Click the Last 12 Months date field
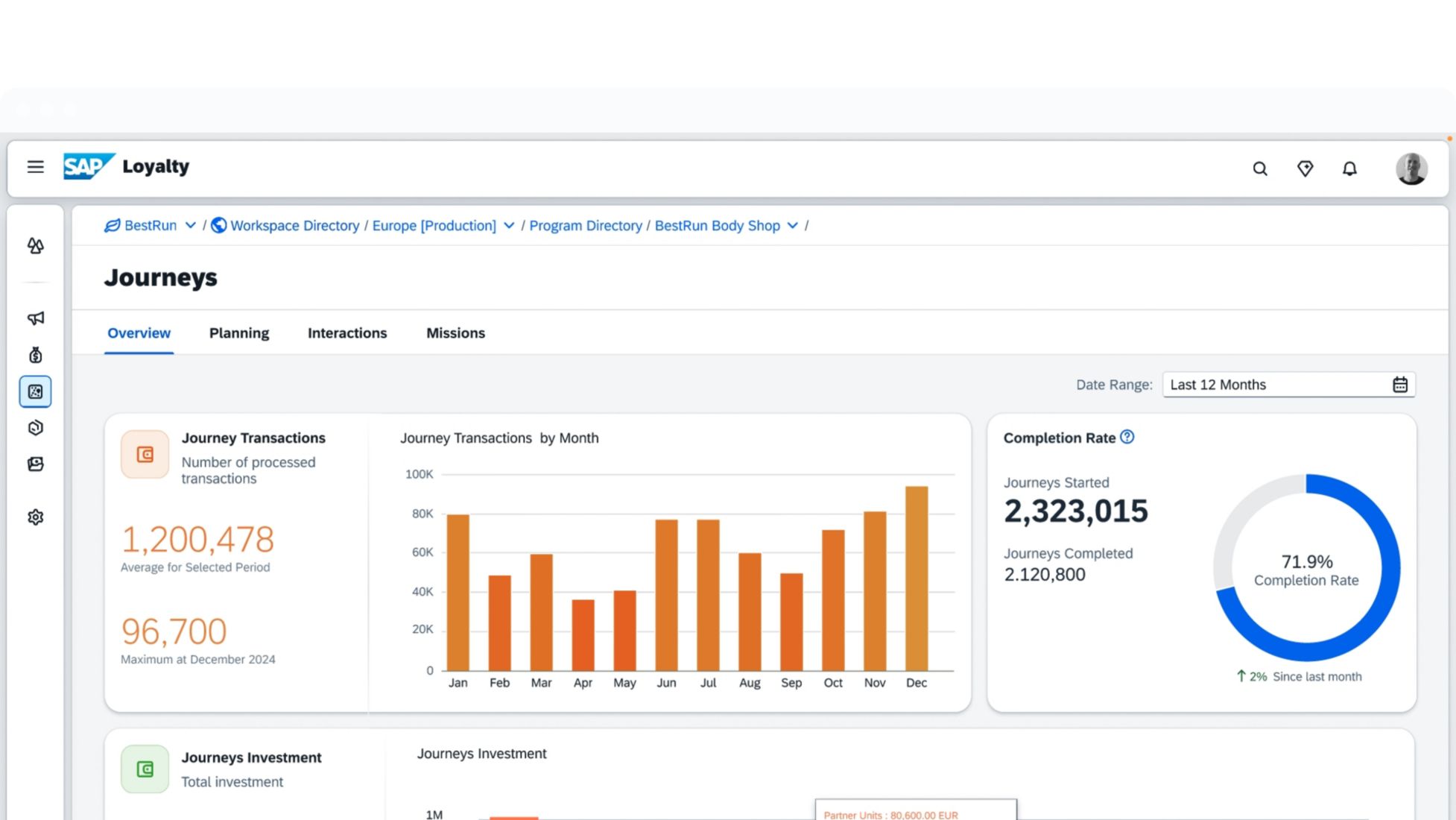This screenshot has height=820, width=1456. pos(1274,385)
